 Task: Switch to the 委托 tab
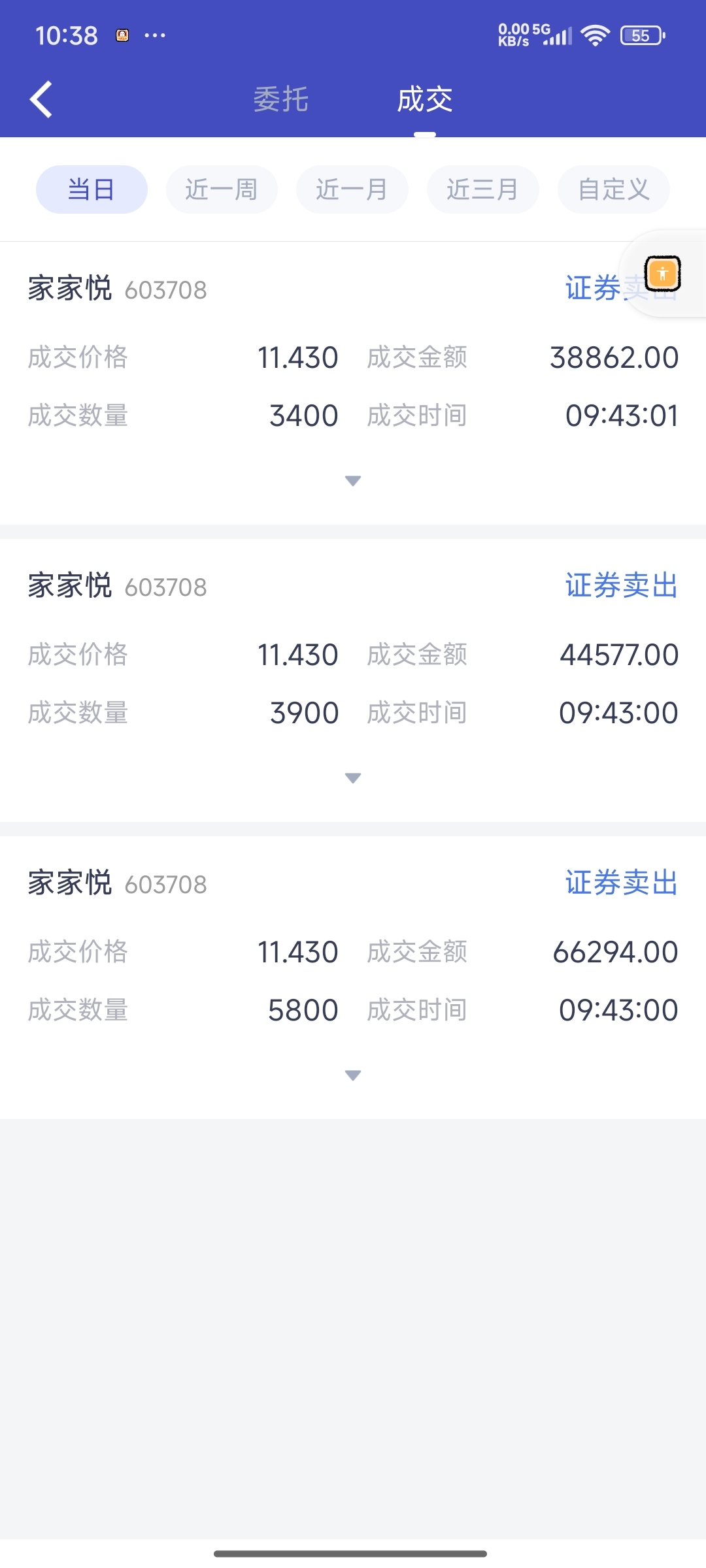pyautogui.click(x=281, y=100)
